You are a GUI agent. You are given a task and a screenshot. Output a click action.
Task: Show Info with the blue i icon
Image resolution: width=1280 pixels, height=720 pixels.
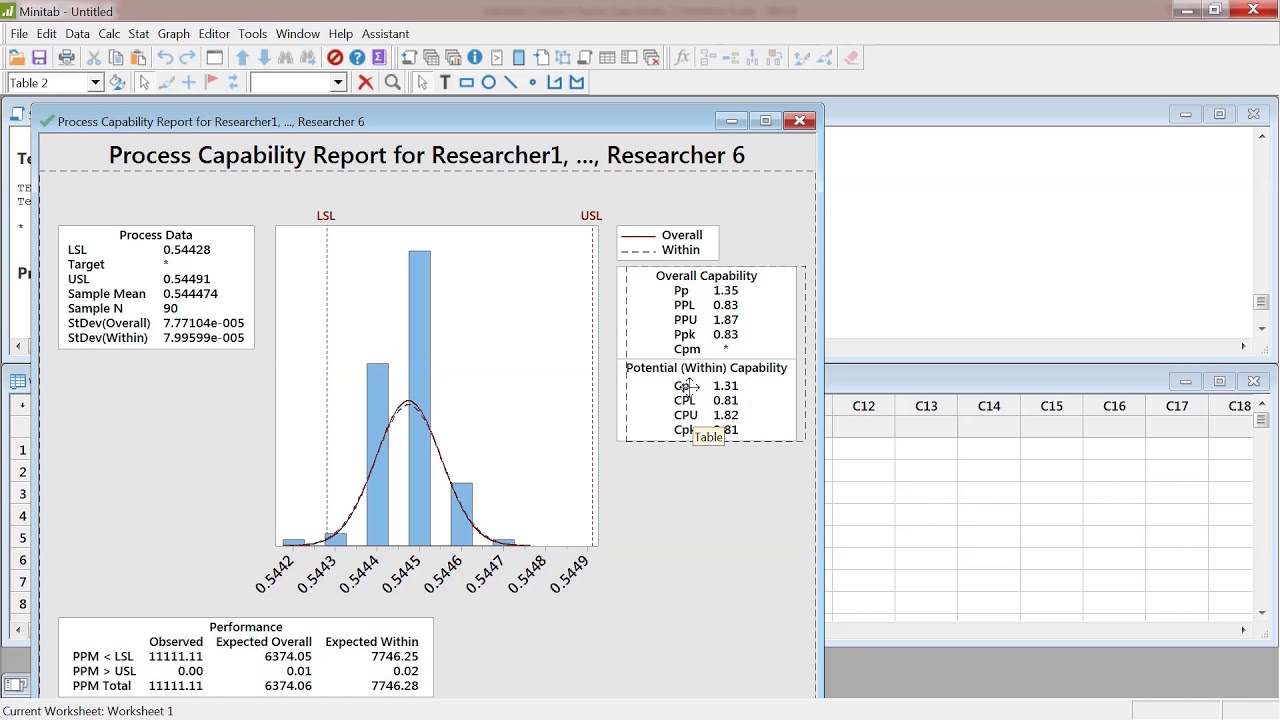point(475,58)
